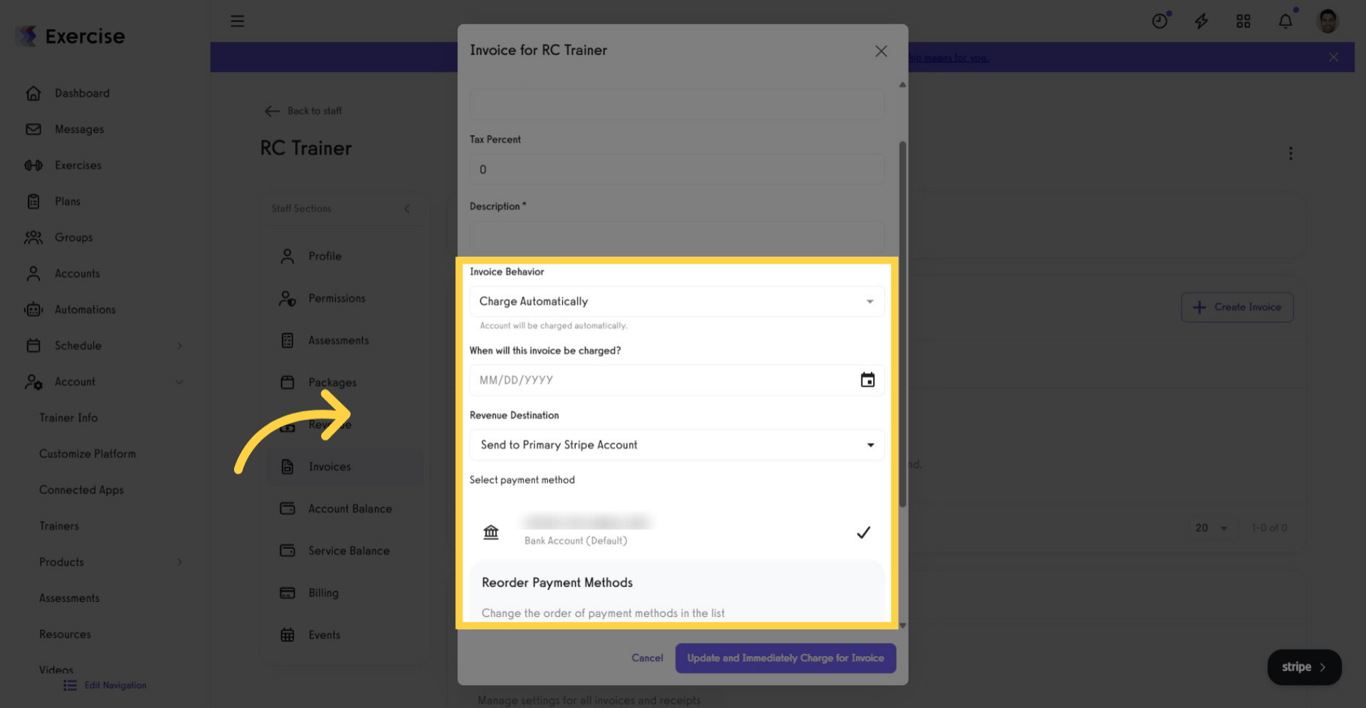This screenshot has width=1366, height=708.
Task: Open the Revenue Destination dropdown
Action: [x=676, y=445]
